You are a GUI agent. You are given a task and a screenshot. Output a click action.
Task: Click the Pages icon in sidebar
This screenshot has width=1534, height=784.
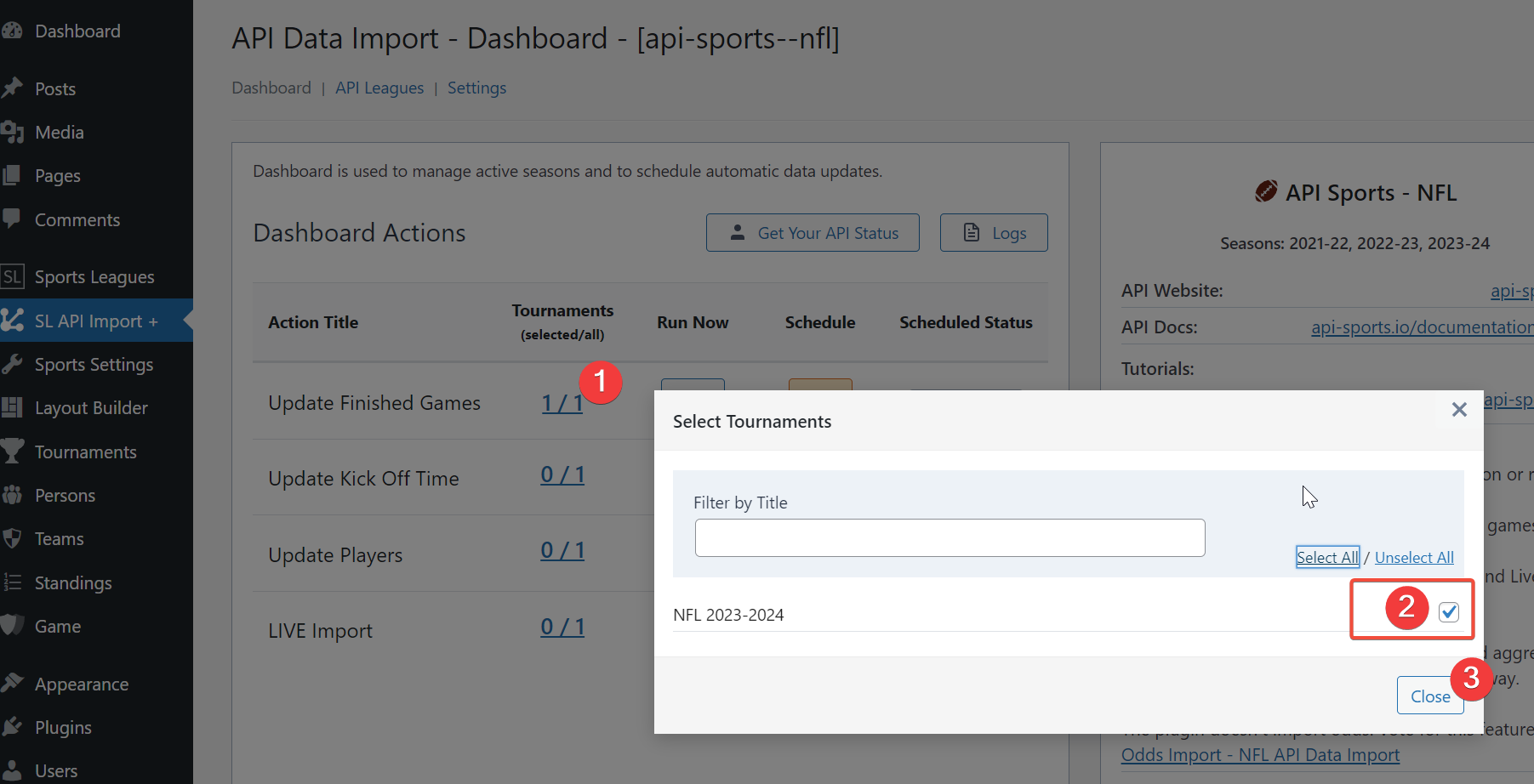click(12, 175)
